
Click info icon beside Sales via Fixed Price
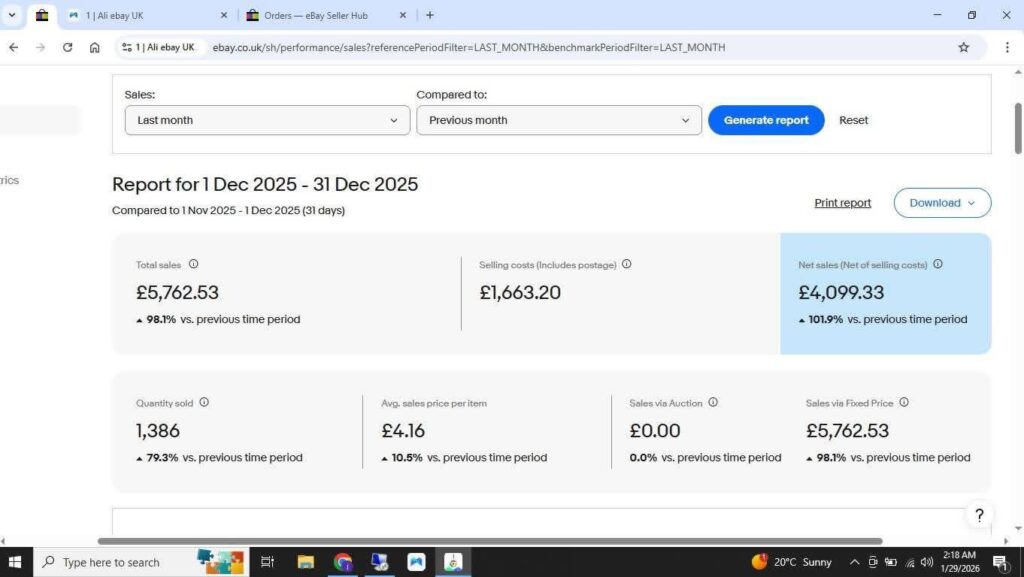click(x=904, y=403)
